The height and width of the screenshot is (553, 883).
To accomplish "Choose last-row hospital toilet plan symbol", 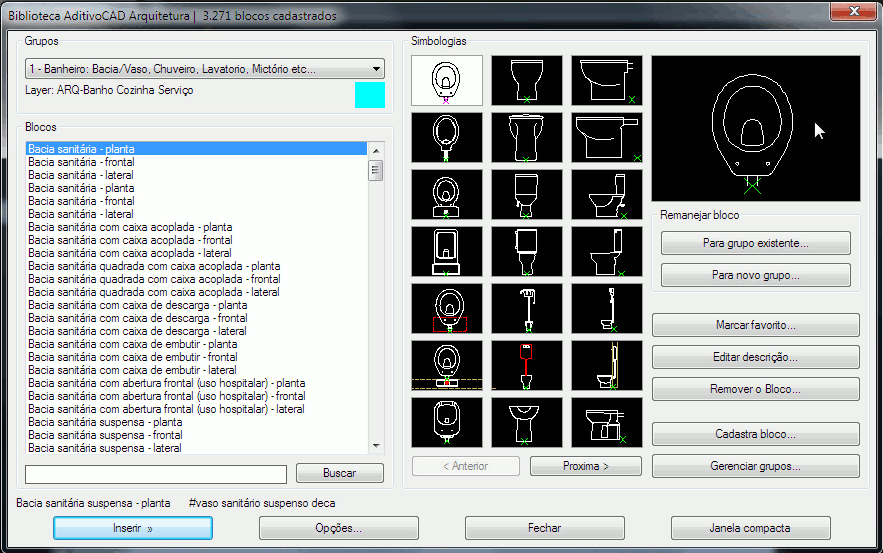I will tap(447, 422).
